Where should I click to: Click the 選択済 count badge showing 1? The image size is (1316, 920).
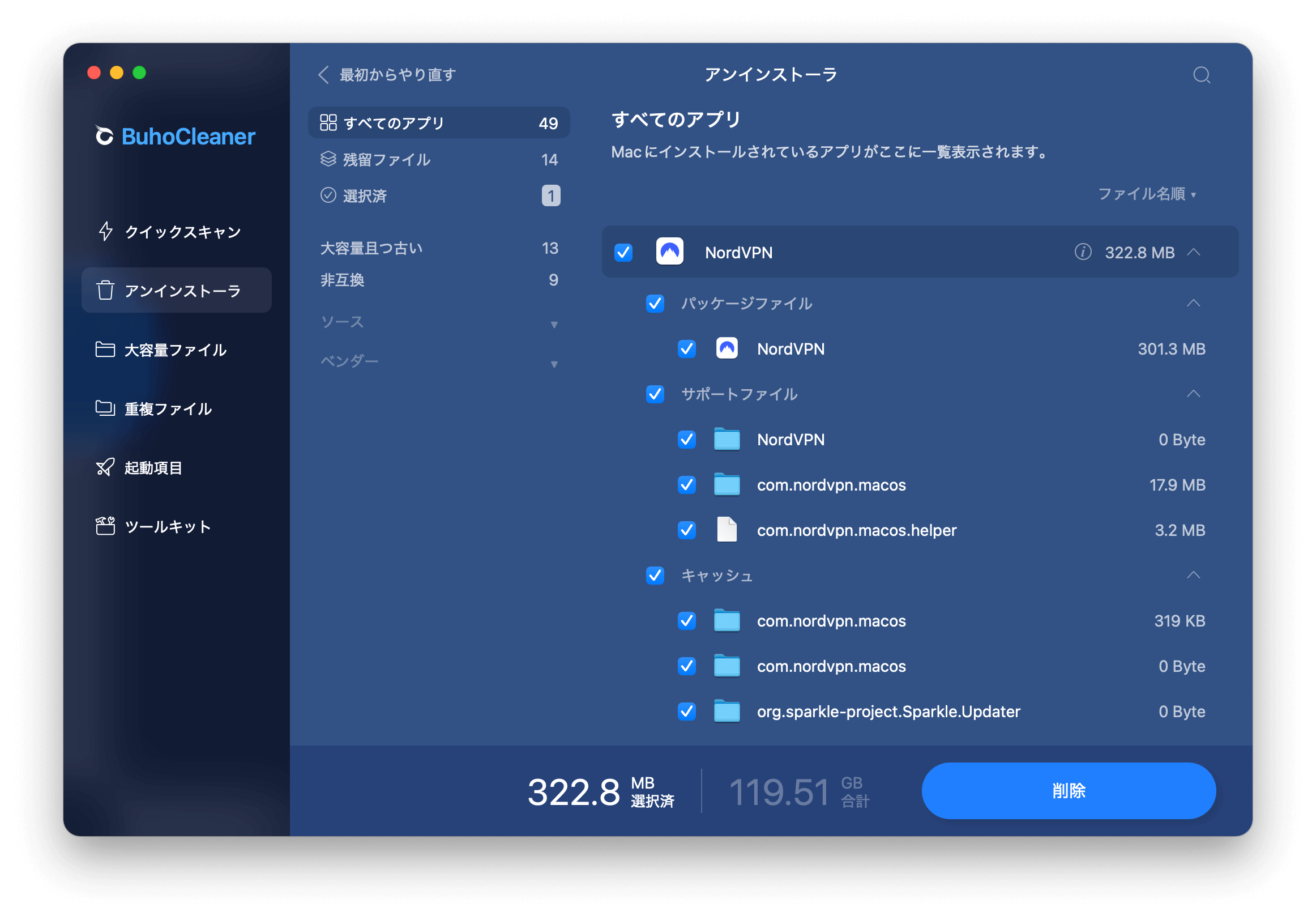551,195
